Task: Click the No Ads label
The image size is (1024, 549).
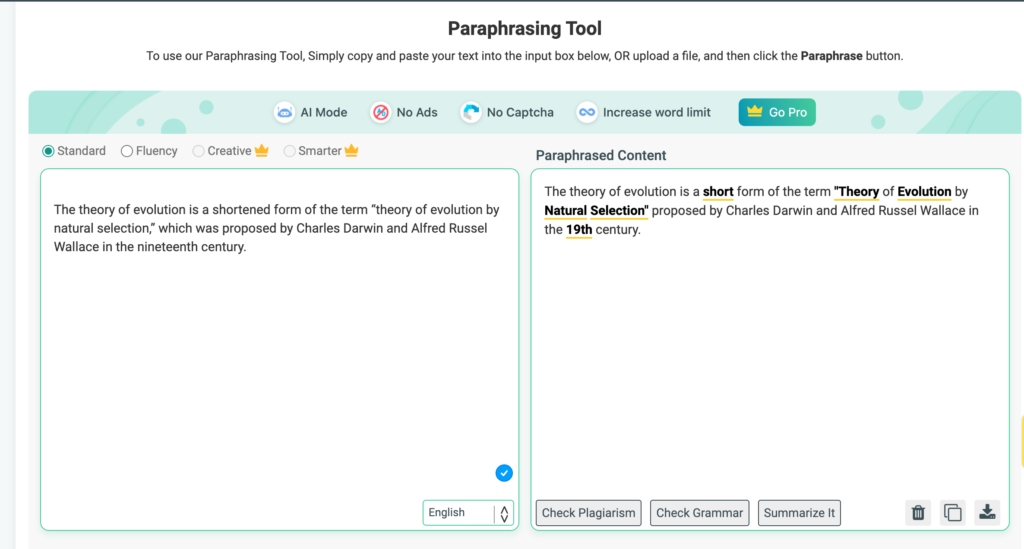Action: [417, 112]
